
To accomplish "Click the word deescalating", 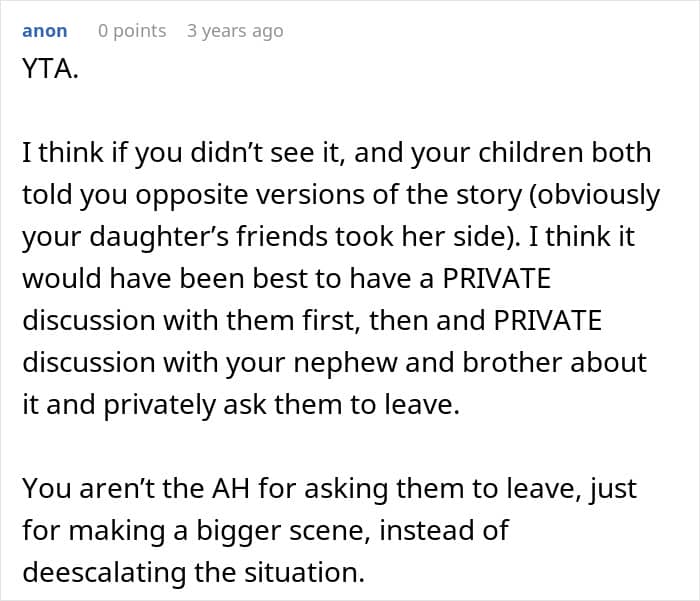I will [x=104, y=572].
